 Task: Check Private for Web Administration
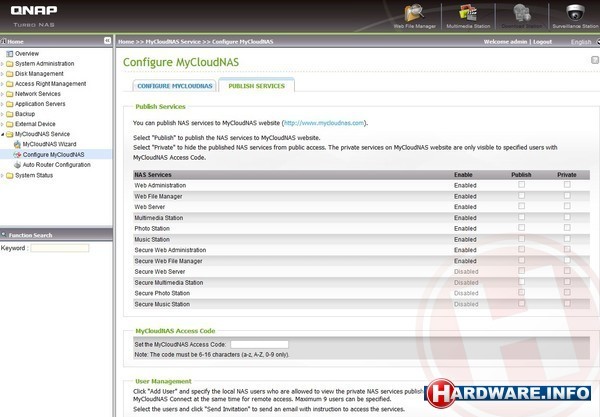567,184
